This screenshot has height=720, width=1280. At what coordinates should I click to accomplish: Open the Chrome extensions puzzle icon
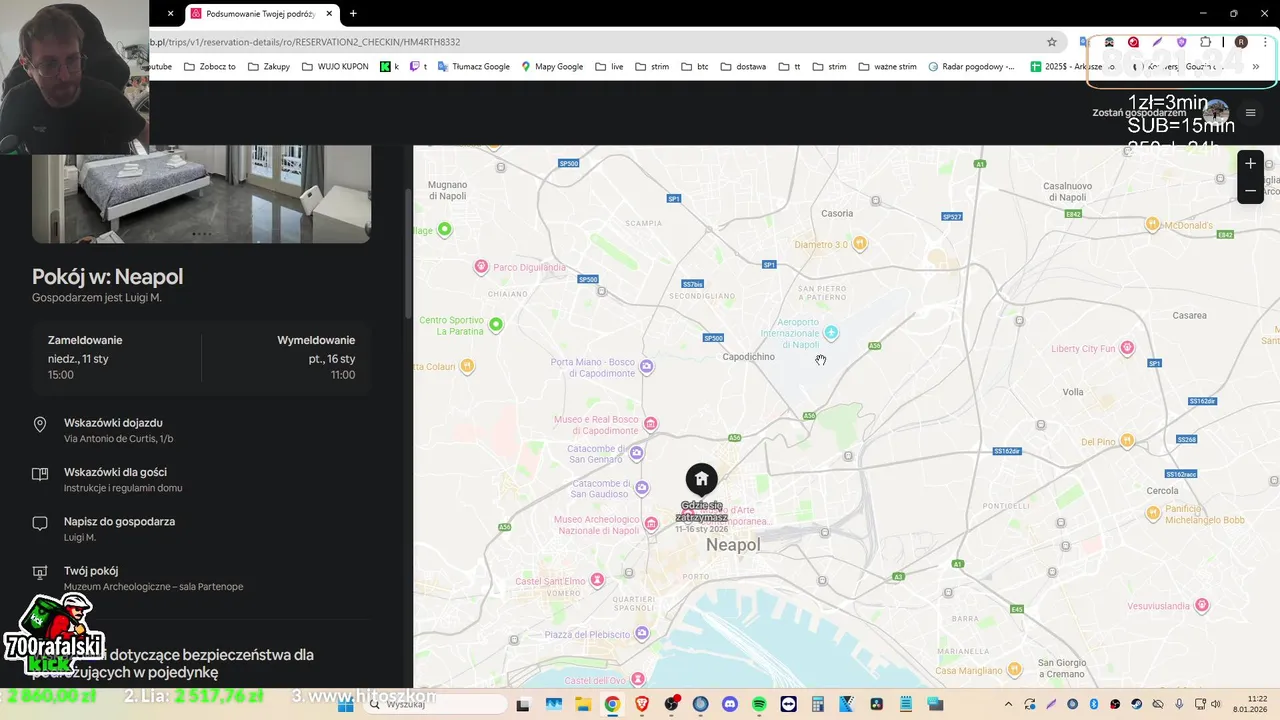coord(1205,42)
